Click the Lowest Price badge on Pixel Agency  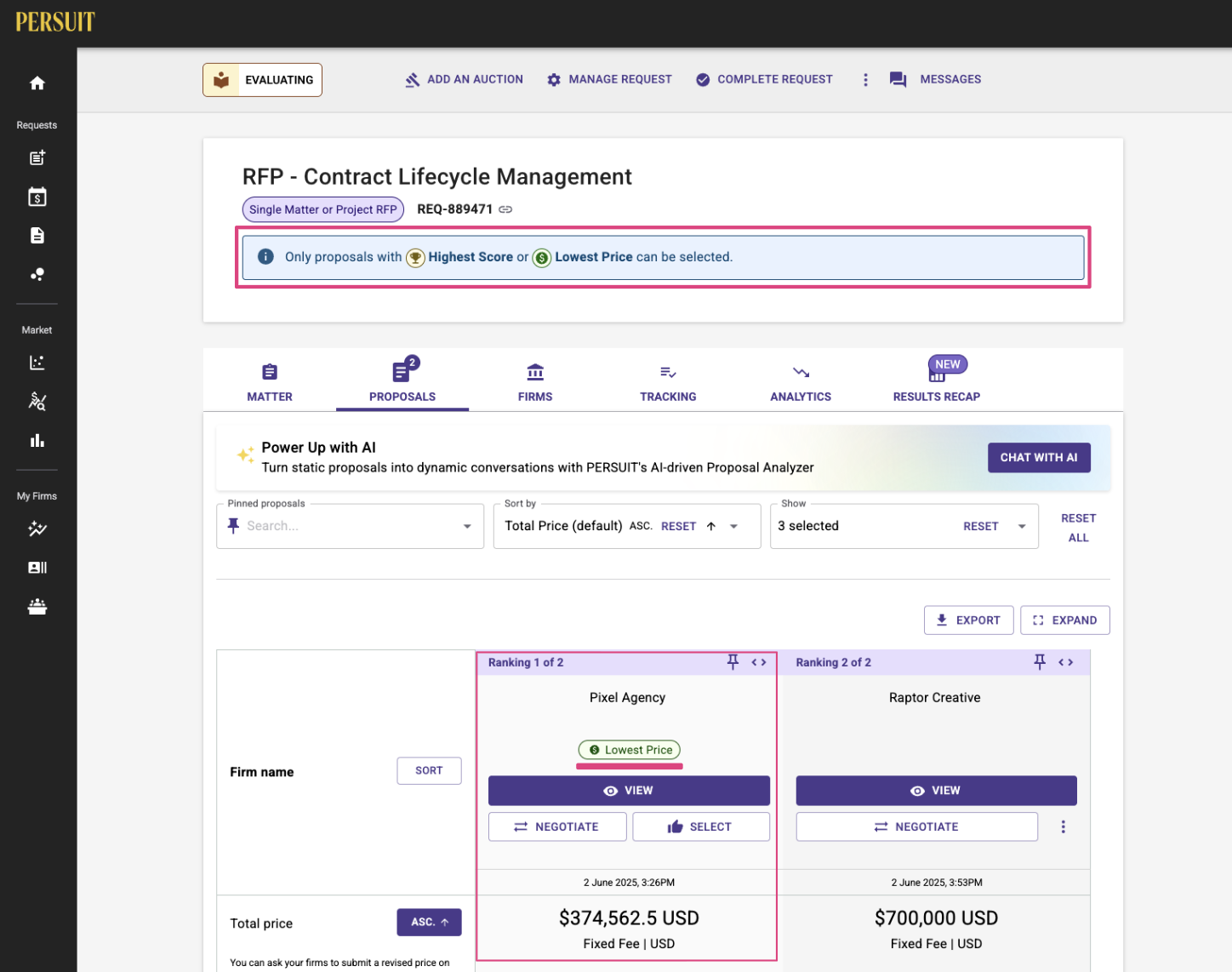click(630, 750)
